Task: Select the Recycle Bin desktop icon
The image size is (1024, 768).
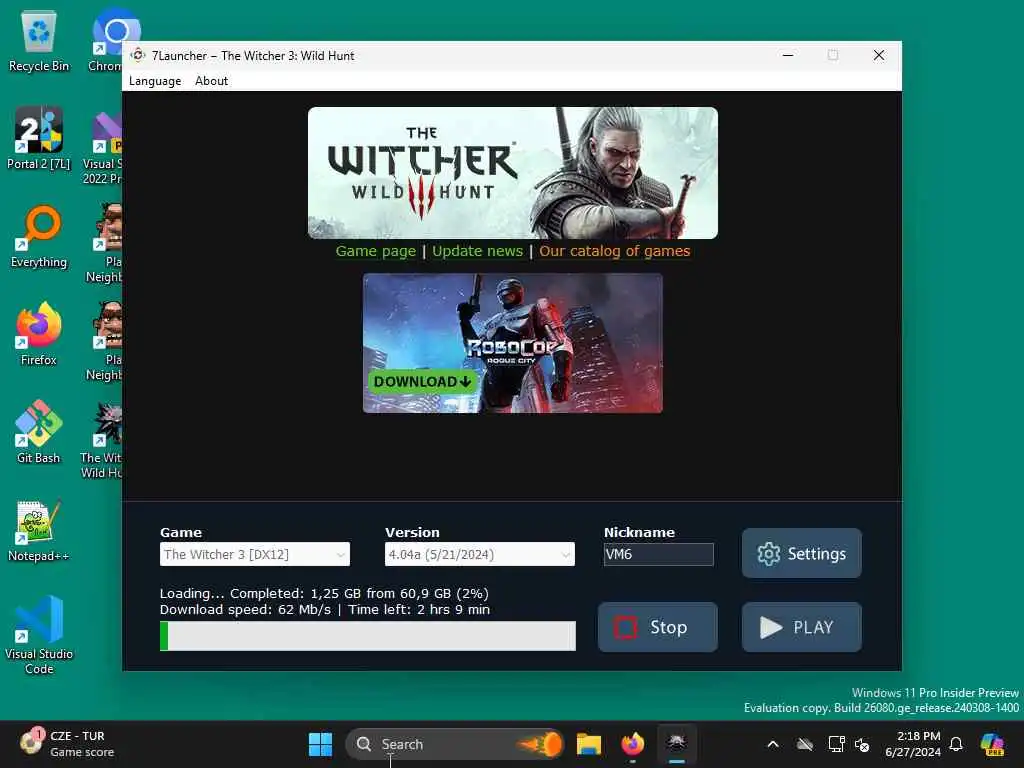Action: click(39, 42)
